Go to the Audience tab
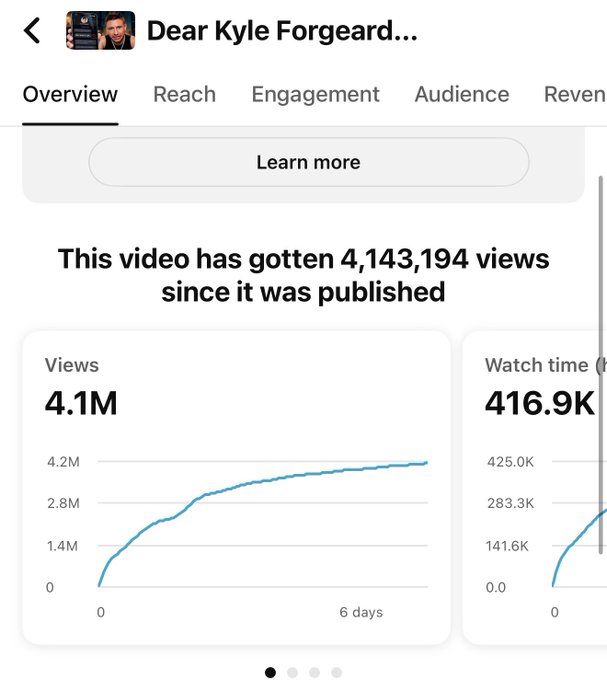607x680 pixels. tap(462, 95)
